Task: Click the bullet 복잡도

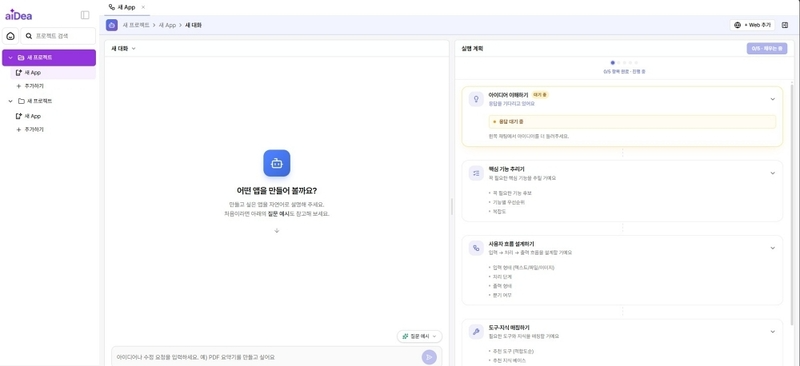Action: (x=499, y=211)
